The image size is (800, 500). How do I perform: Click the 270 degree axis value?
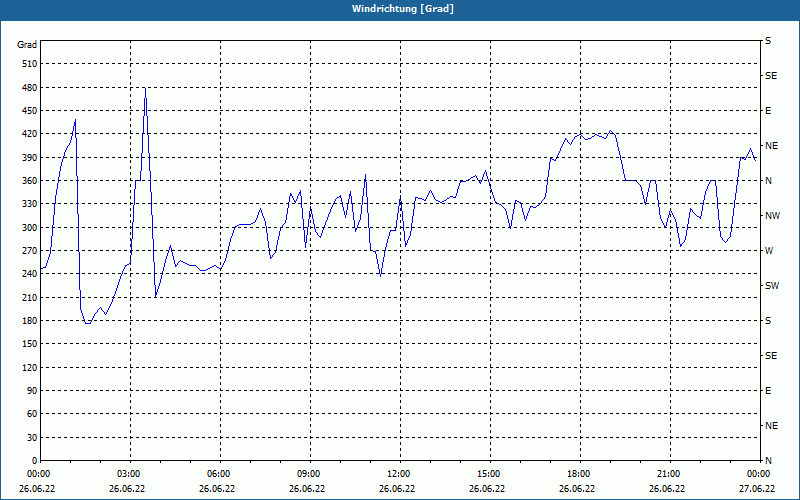click(x=29, y=251)
